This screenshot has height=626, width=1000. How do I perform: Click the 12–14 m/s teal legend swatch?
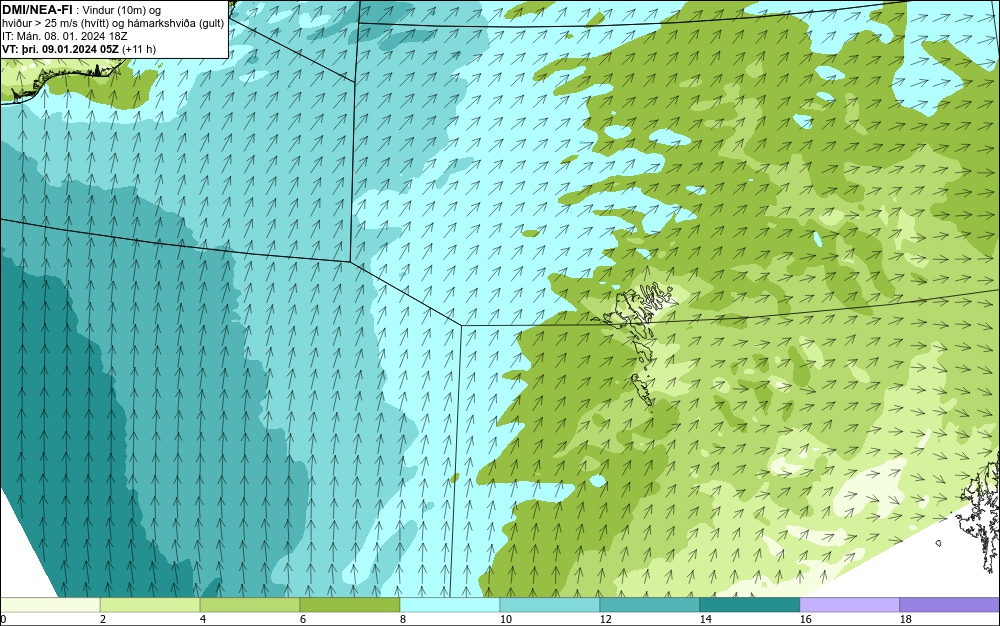650,604
